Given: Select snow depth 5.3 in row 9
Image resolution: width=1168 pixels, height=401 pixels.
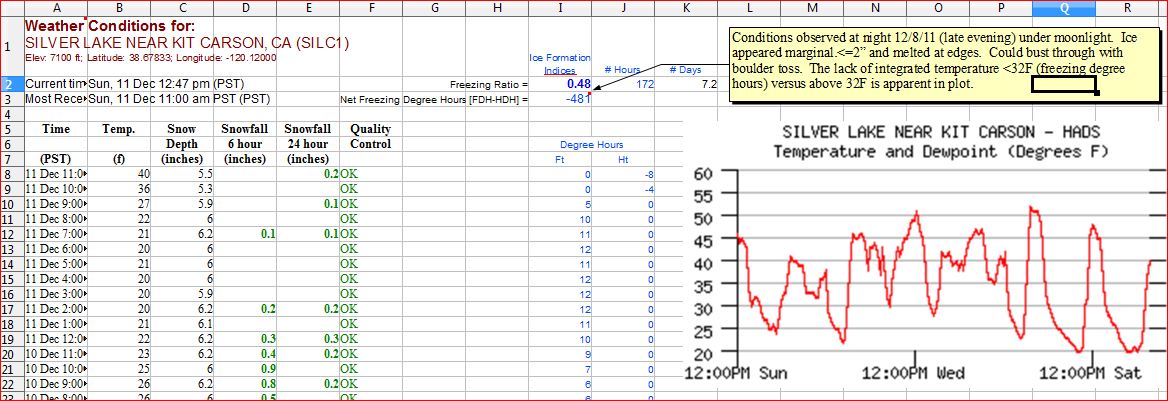Looking at the screenshot, I should pyautogui.click(x=182, y=189).
